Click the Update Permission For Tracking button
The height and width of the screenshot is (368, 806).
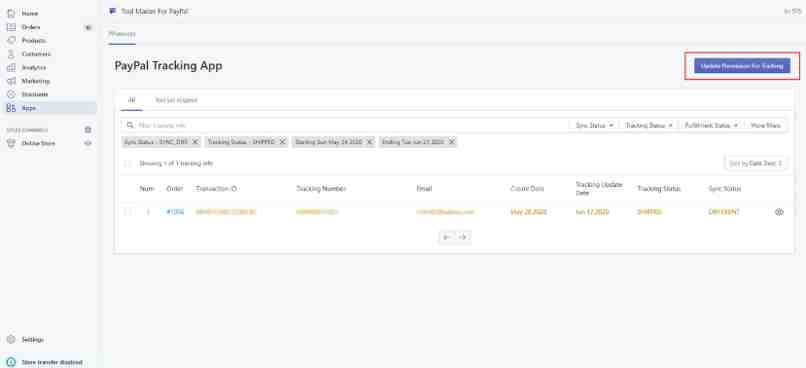coord(742,66)
